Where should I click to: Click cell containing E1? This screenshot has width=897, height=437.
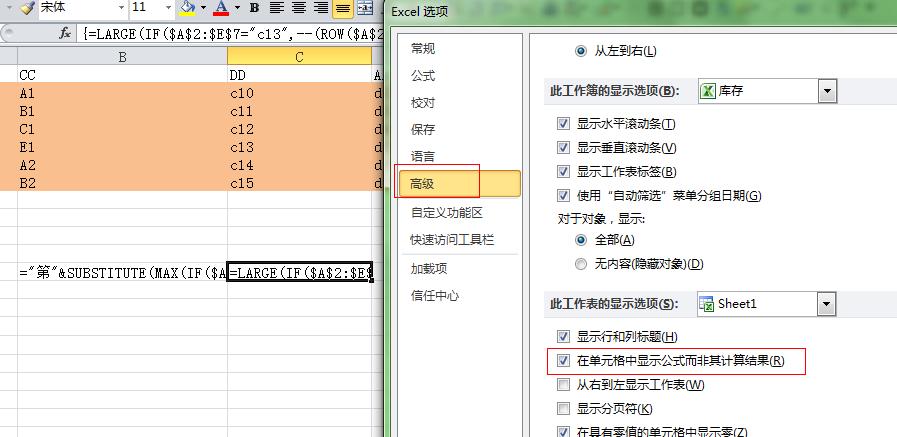tap(122, 147)
